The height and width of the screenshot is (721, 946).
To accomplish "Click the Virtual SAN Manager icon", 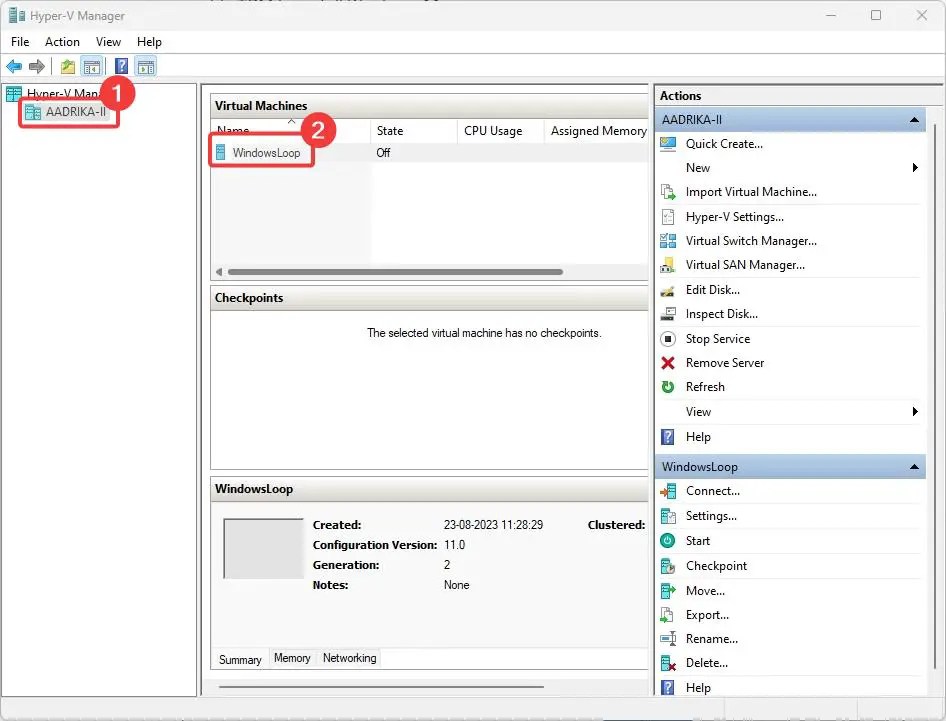I will point(668,265).
